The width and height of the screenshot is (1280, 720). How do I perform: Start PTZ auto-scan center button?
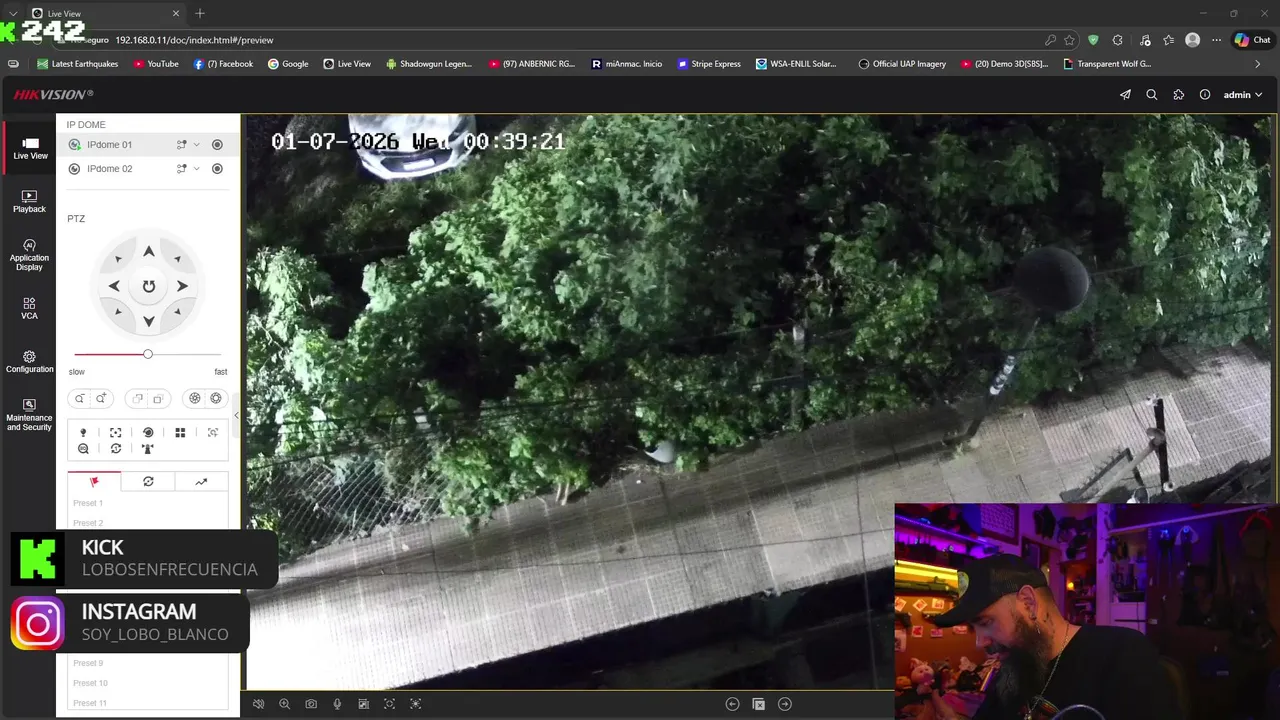[148, 286]
